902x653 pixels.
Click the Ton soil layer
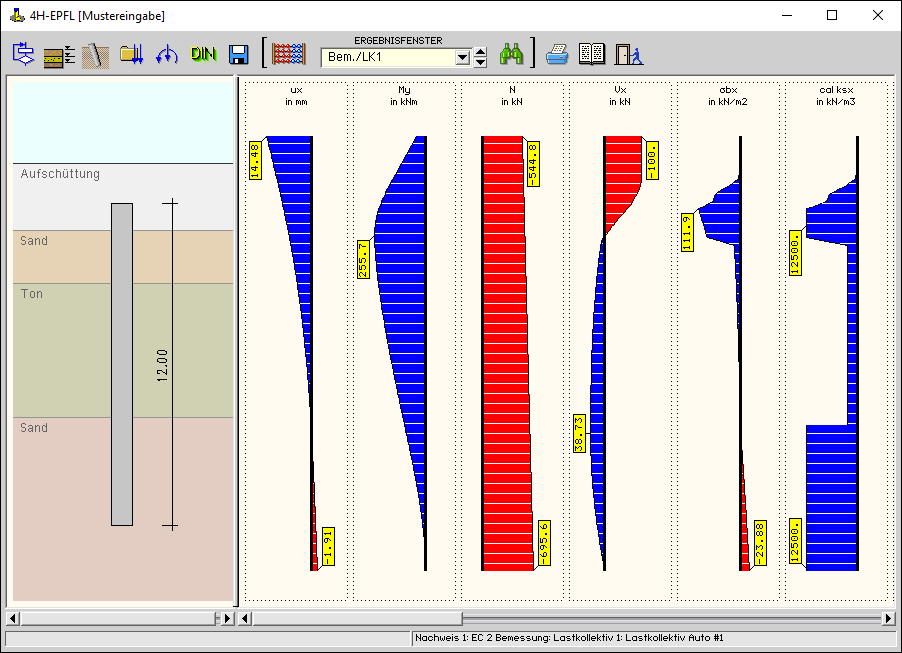coord(60,350)
